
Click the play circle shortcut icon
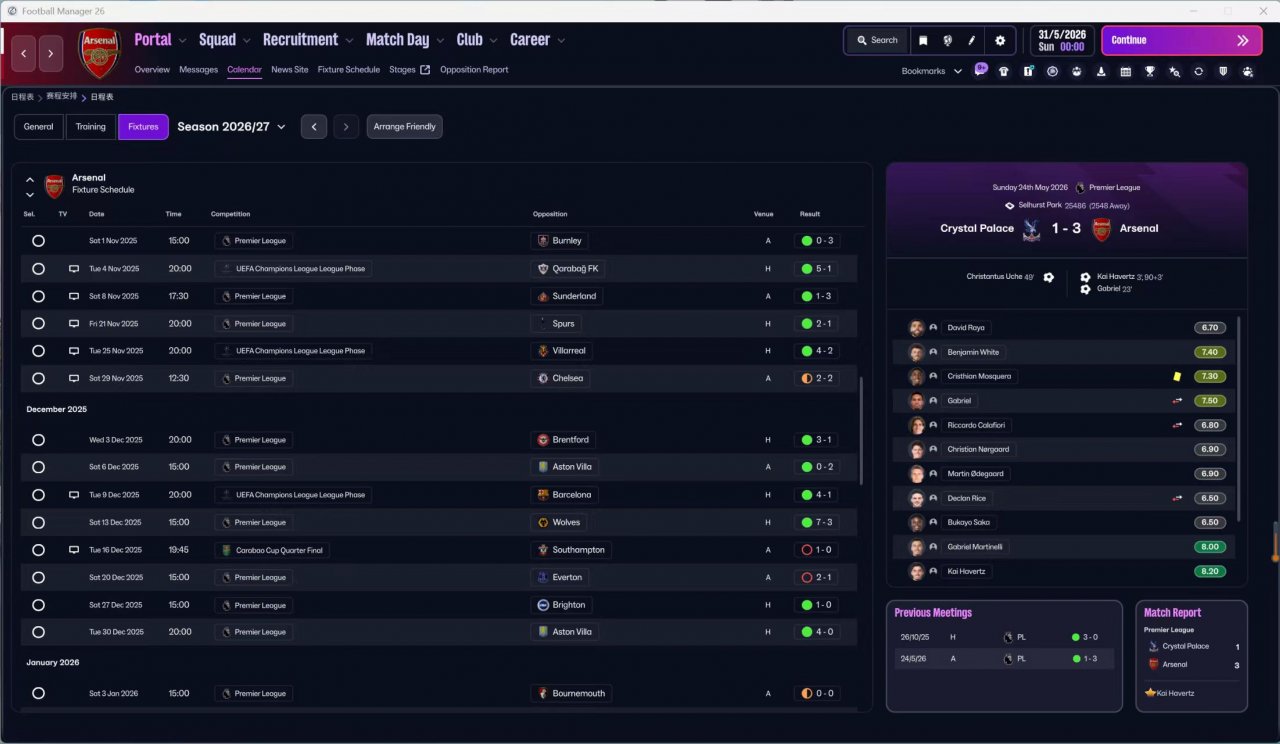tap(1052, 72)
